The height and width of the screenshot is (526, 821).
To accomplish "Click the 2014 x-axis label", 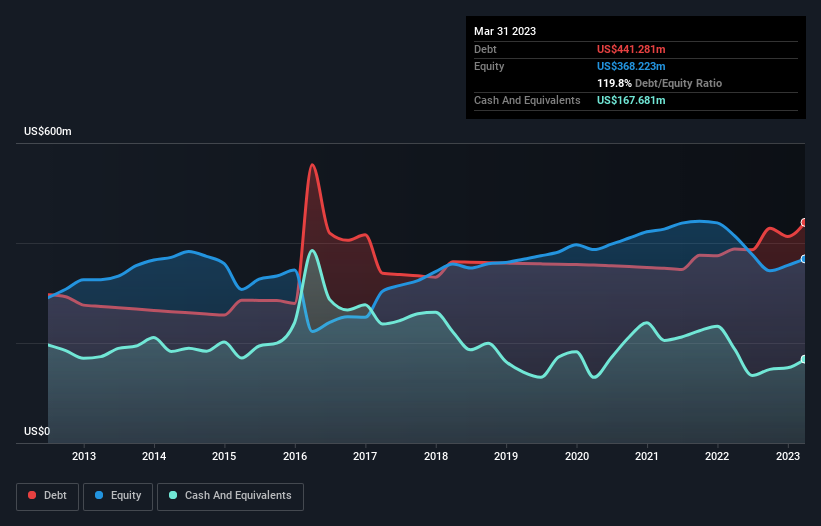I will 154,456.
